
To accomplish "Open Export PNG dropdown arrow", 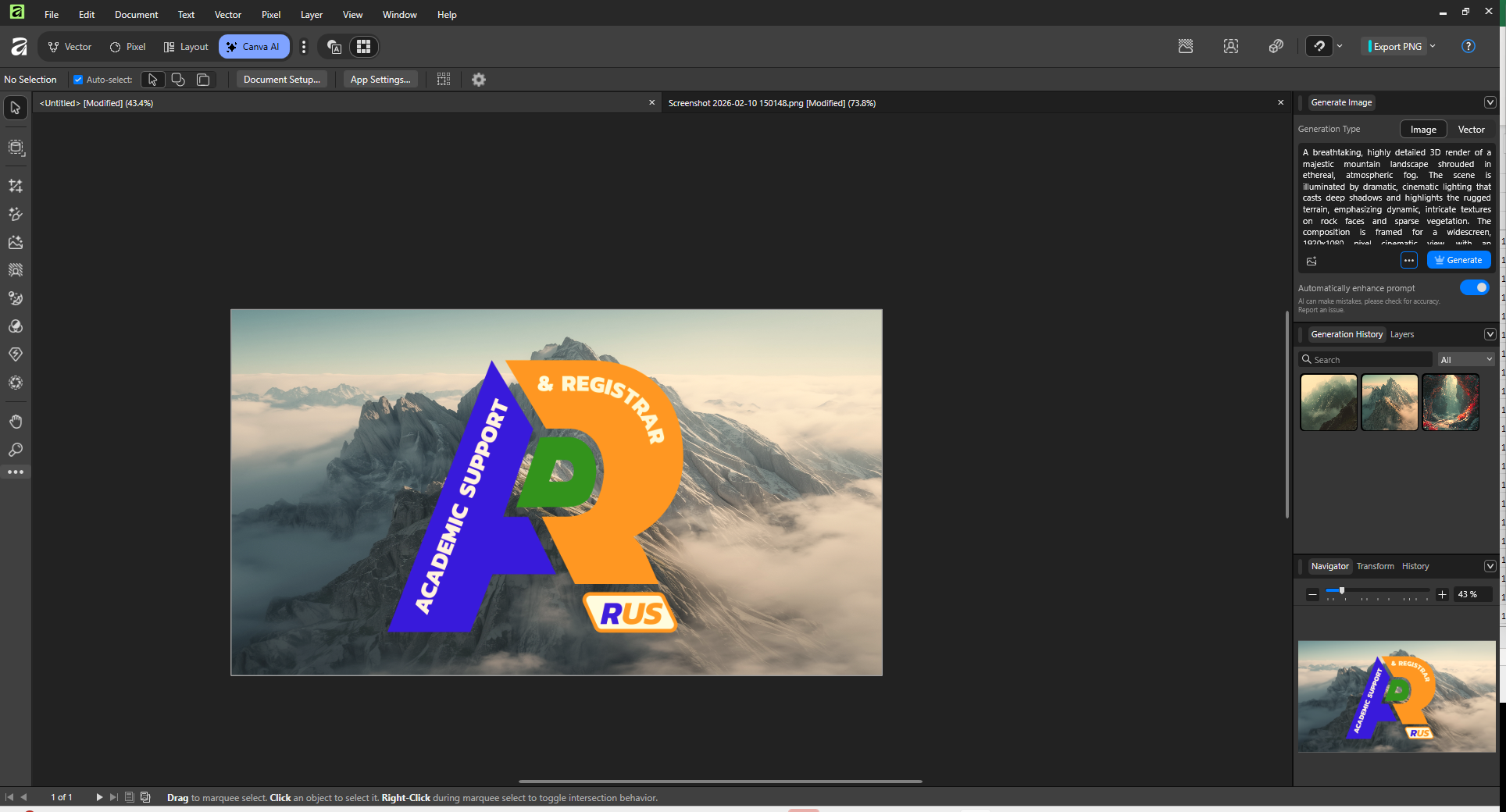I will coord(1433,47).
